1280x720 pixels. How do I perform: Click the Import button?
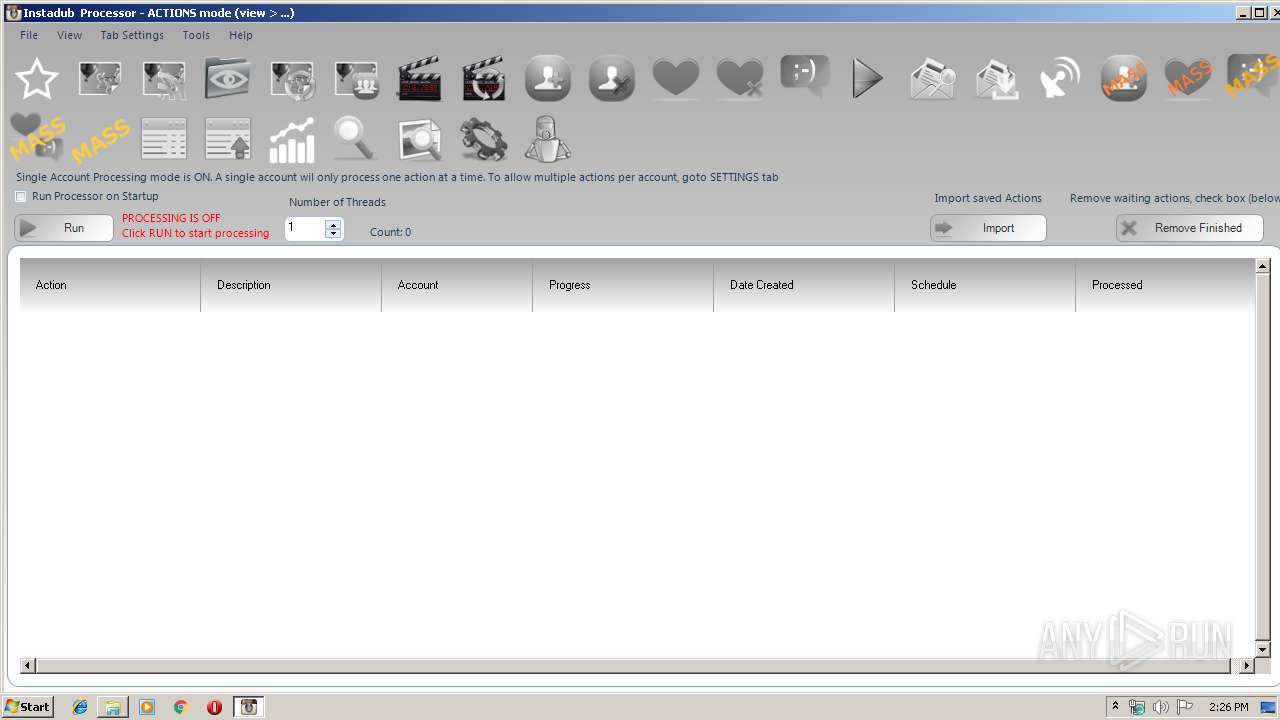[x=988, y=228]
